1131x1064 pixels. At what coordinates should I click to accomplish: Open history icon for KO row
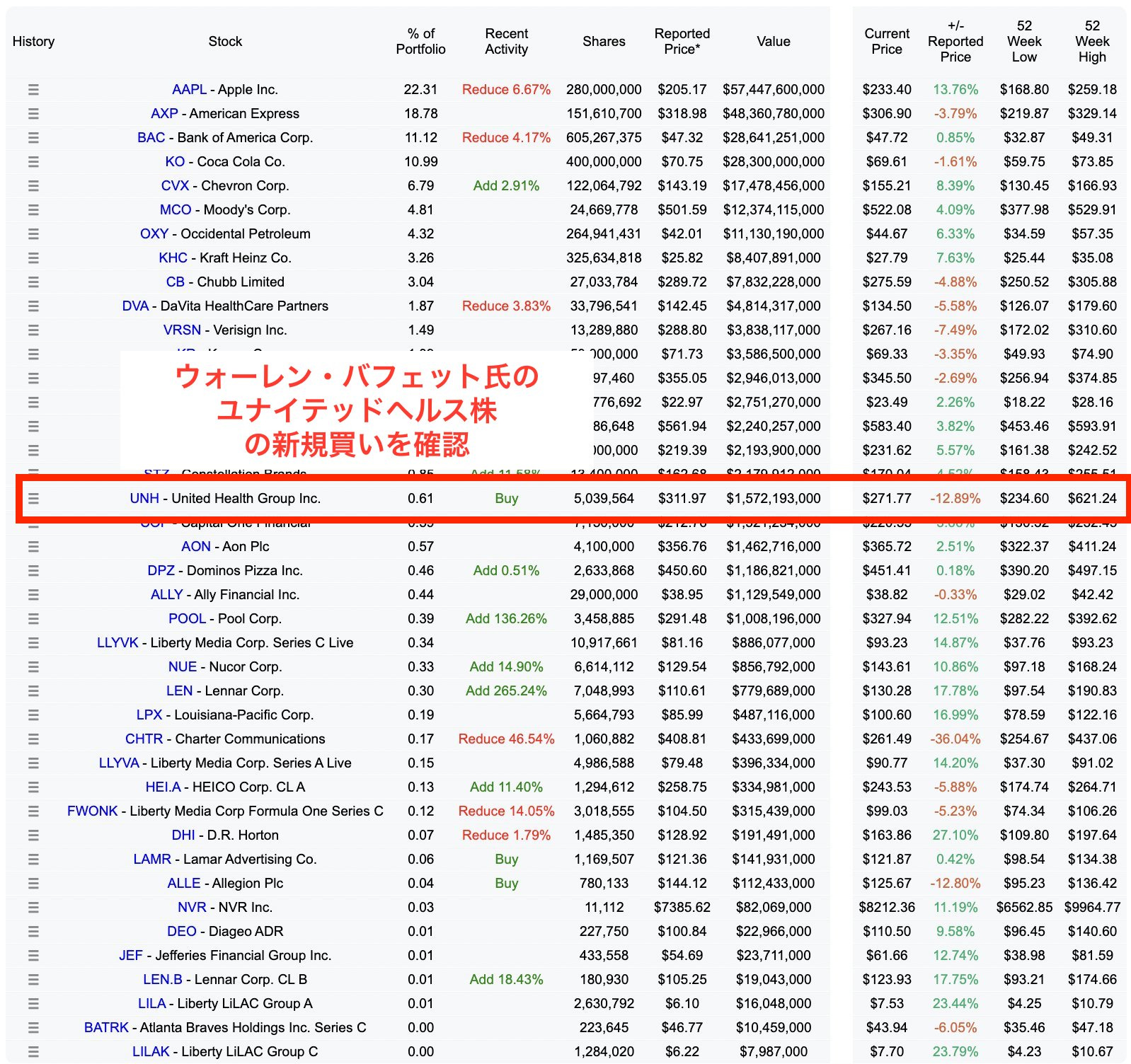pos(33,162)
